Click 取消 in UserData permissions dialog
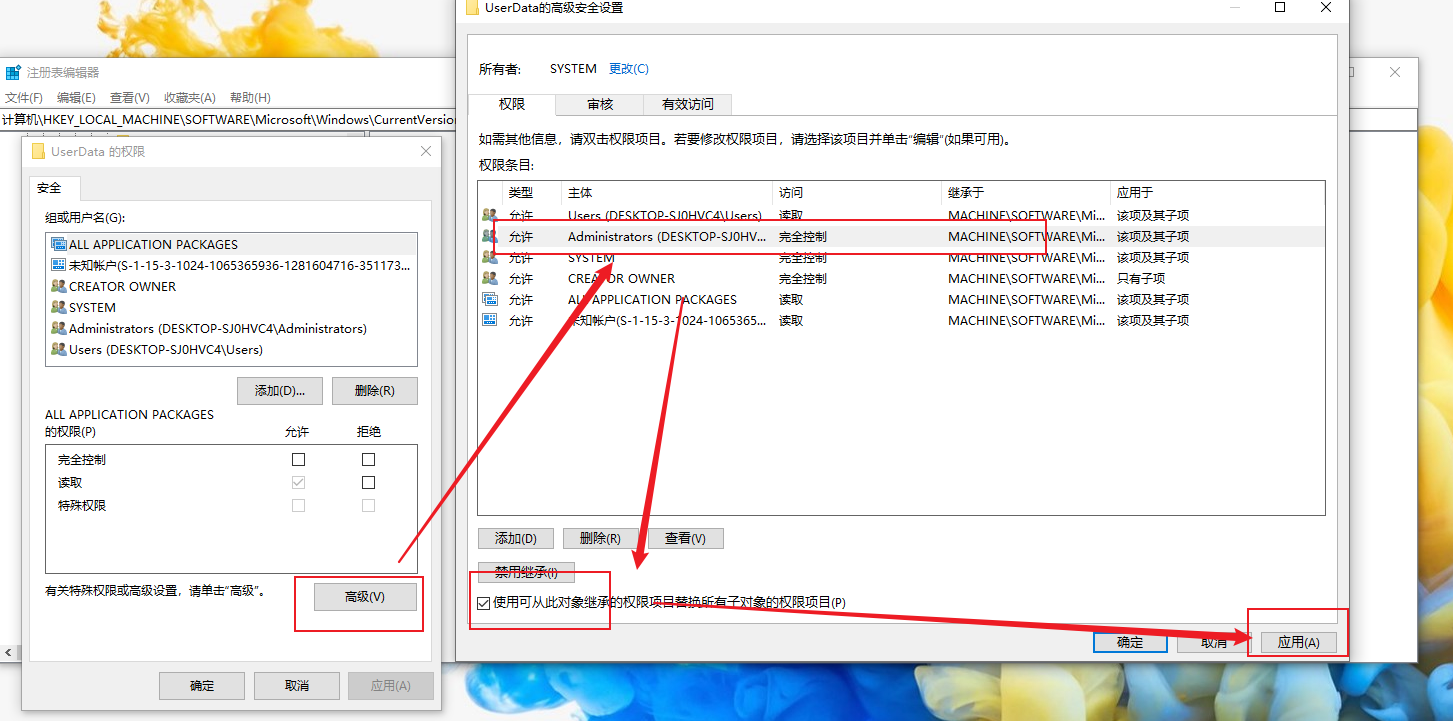 click(296, 686)
